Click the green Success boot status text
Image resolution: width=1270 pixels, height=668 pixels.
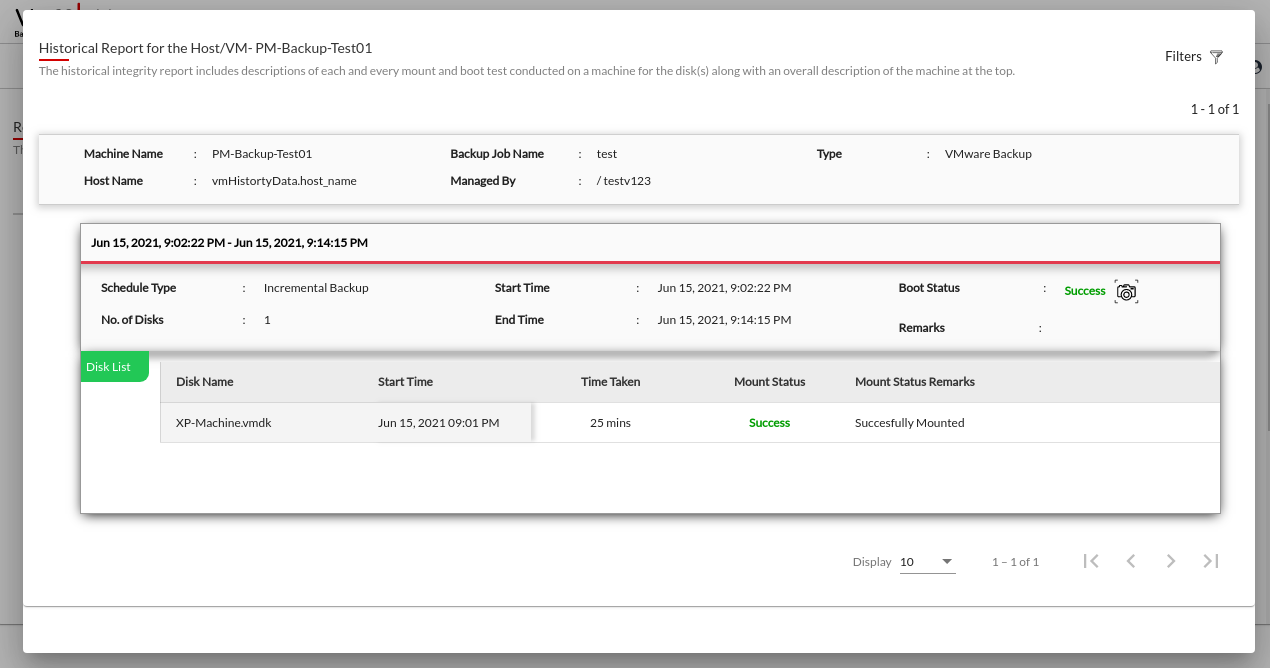pyautogui.click(x=1084, y=291)
